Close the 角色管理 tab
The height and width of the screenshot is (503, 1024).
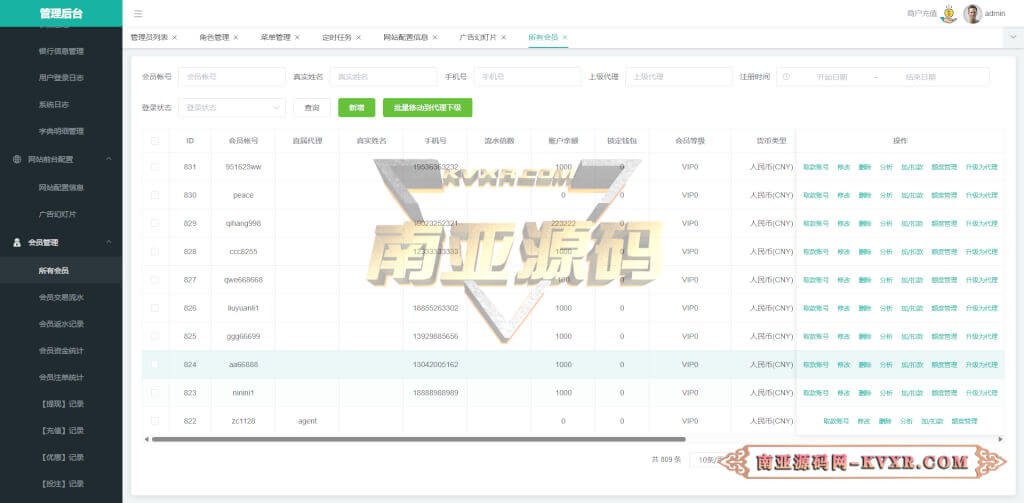tap(236, 37)
